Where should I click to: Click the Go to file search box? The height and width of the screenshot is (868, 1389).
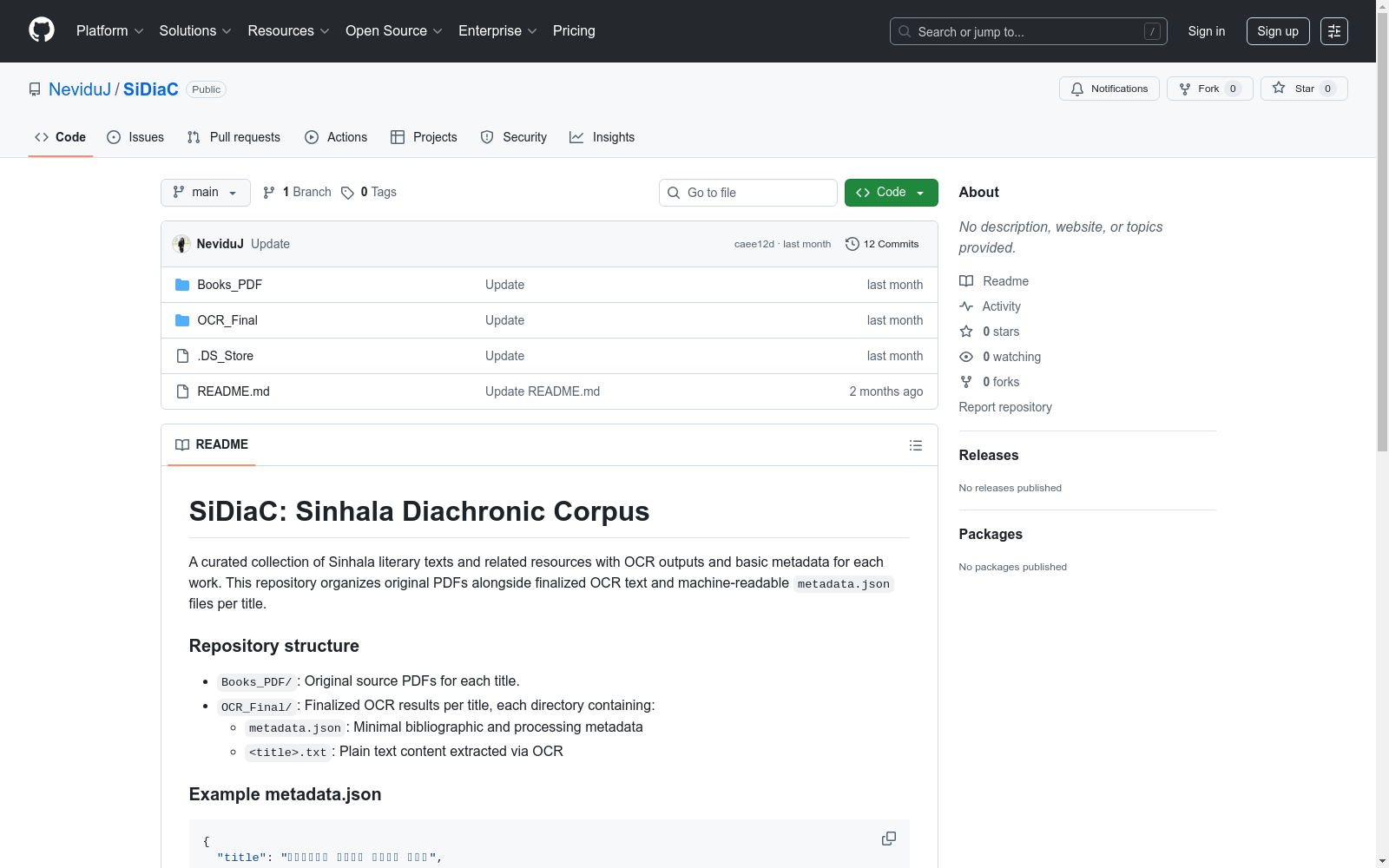pyautogui.click(x=748, y=193)
